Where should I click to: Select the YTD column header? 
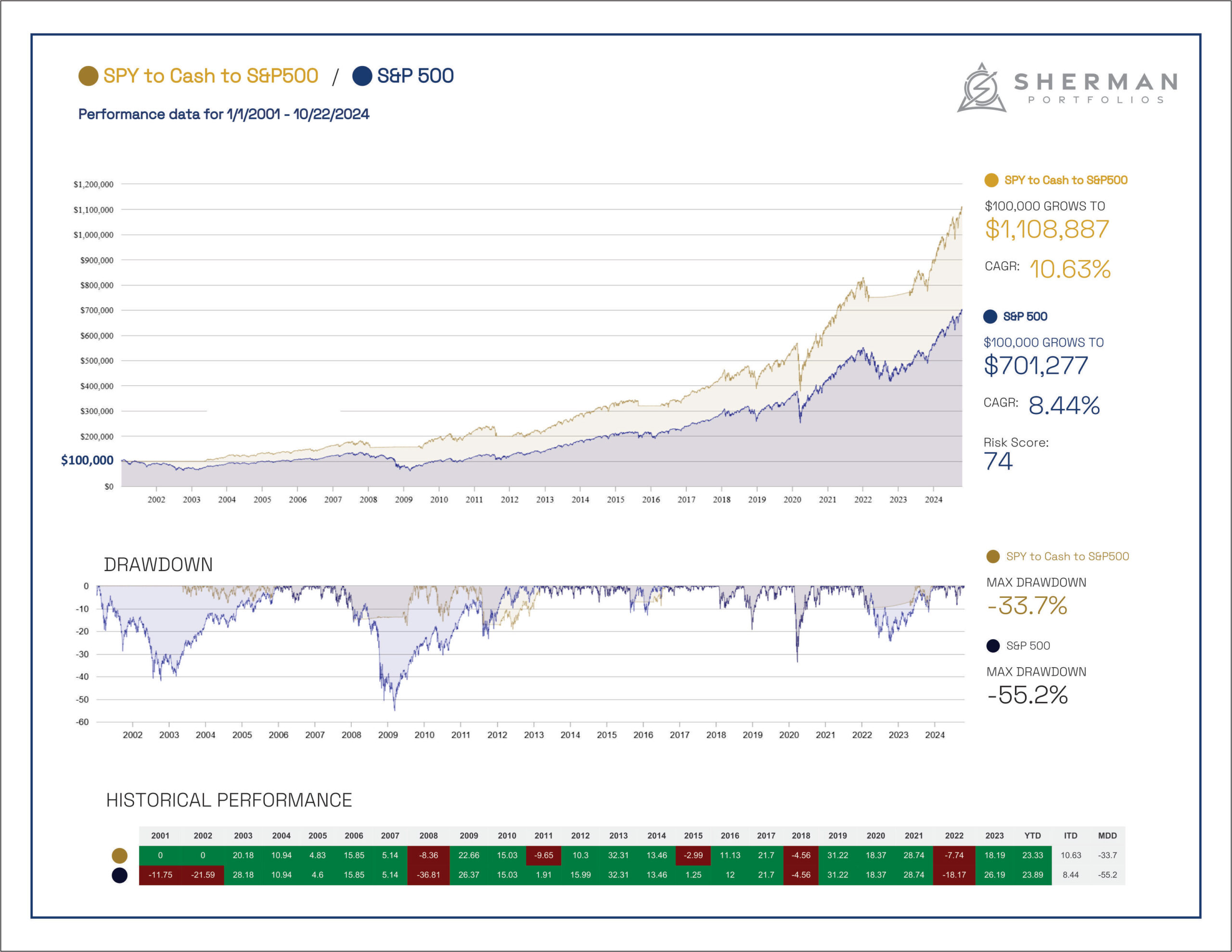tap(1032, 836)
